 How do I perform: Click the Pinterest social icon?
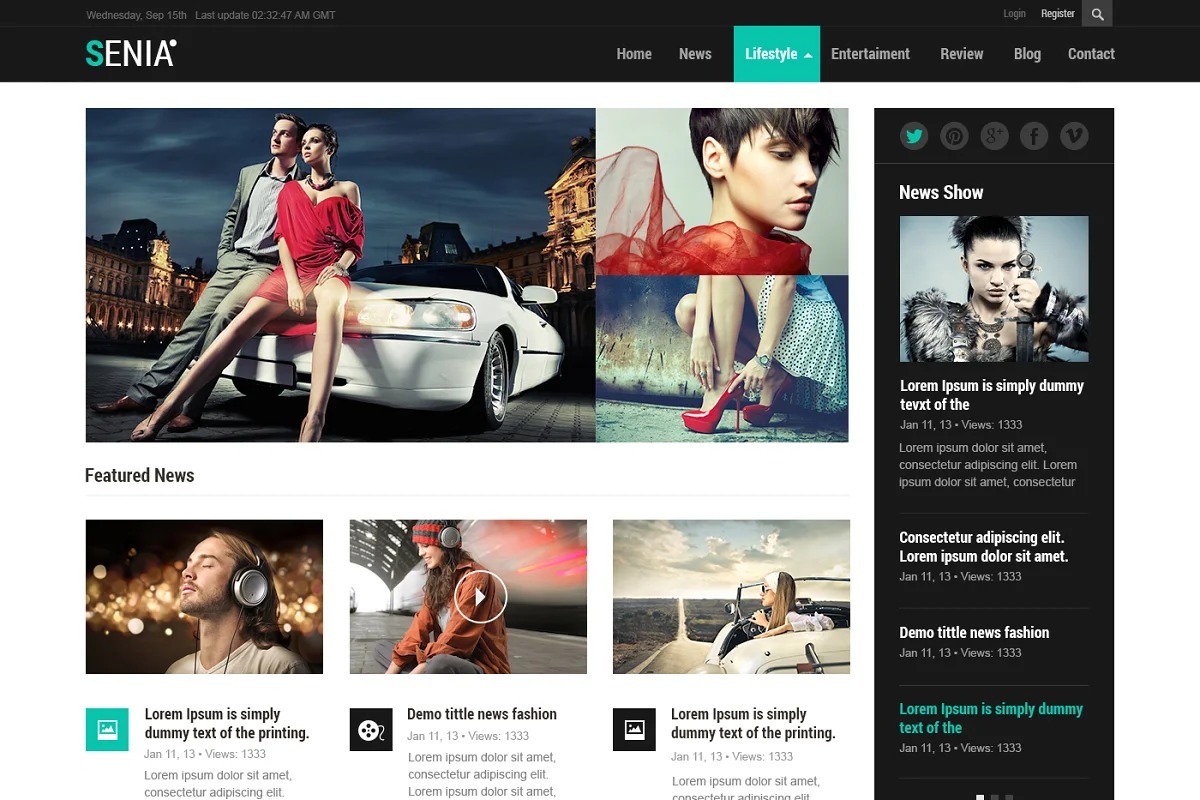pyautogui.click(x=954, y=136)
